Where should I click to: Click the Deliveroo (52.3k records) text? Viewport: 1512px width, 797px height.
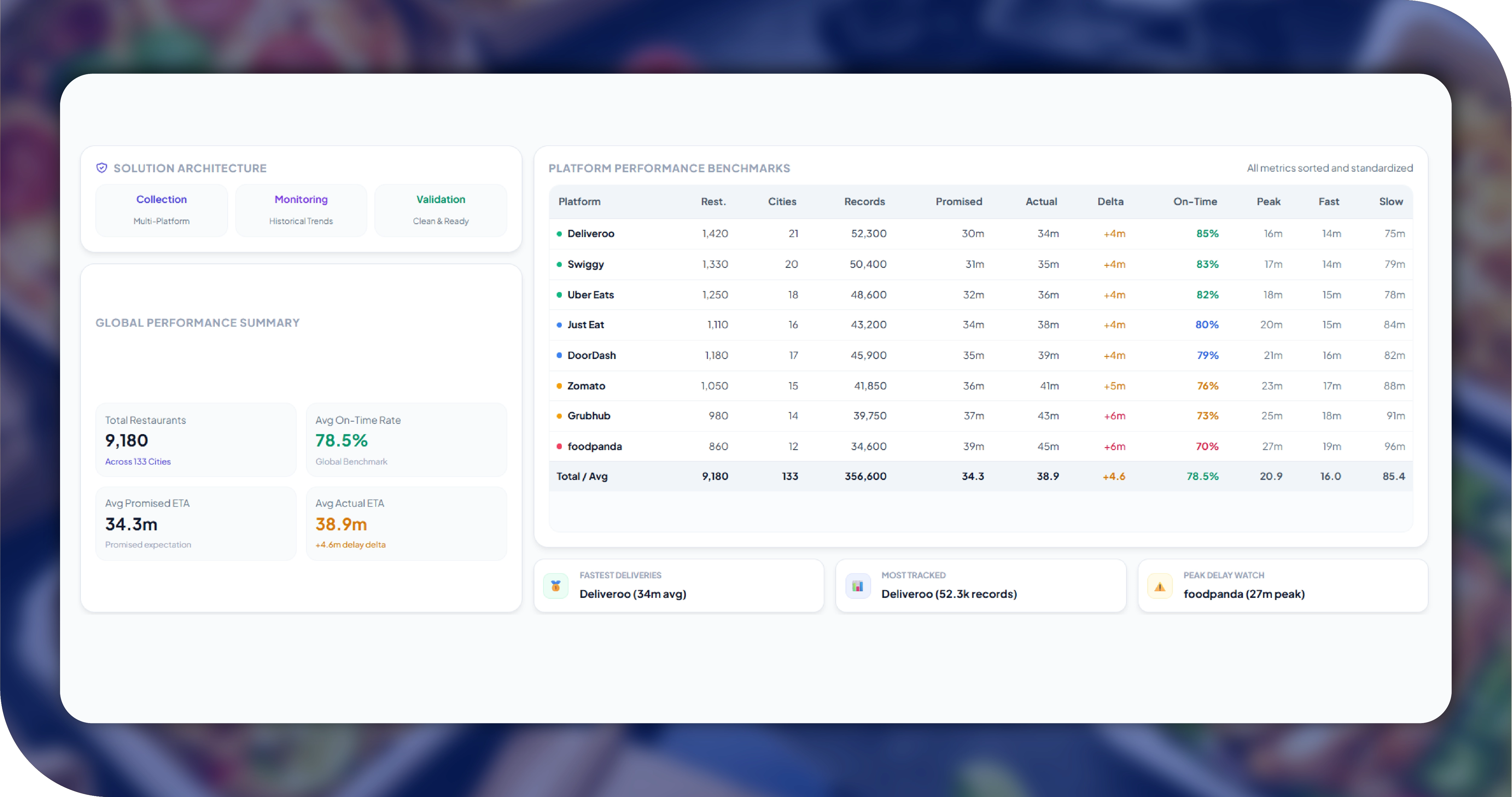[949, 594]
